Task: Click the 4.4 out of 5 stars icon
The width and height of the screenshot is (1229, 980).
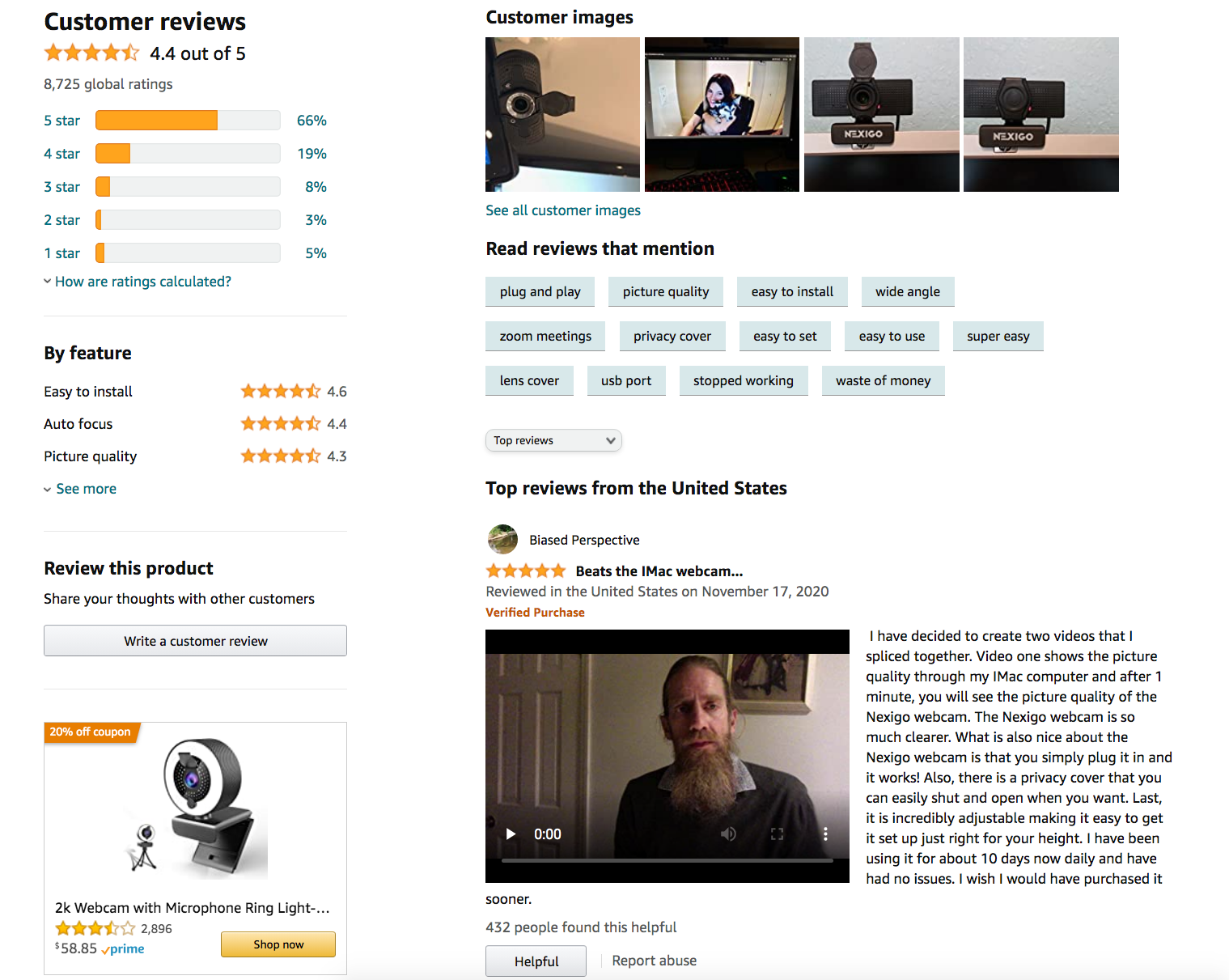Action: (91, 53)
